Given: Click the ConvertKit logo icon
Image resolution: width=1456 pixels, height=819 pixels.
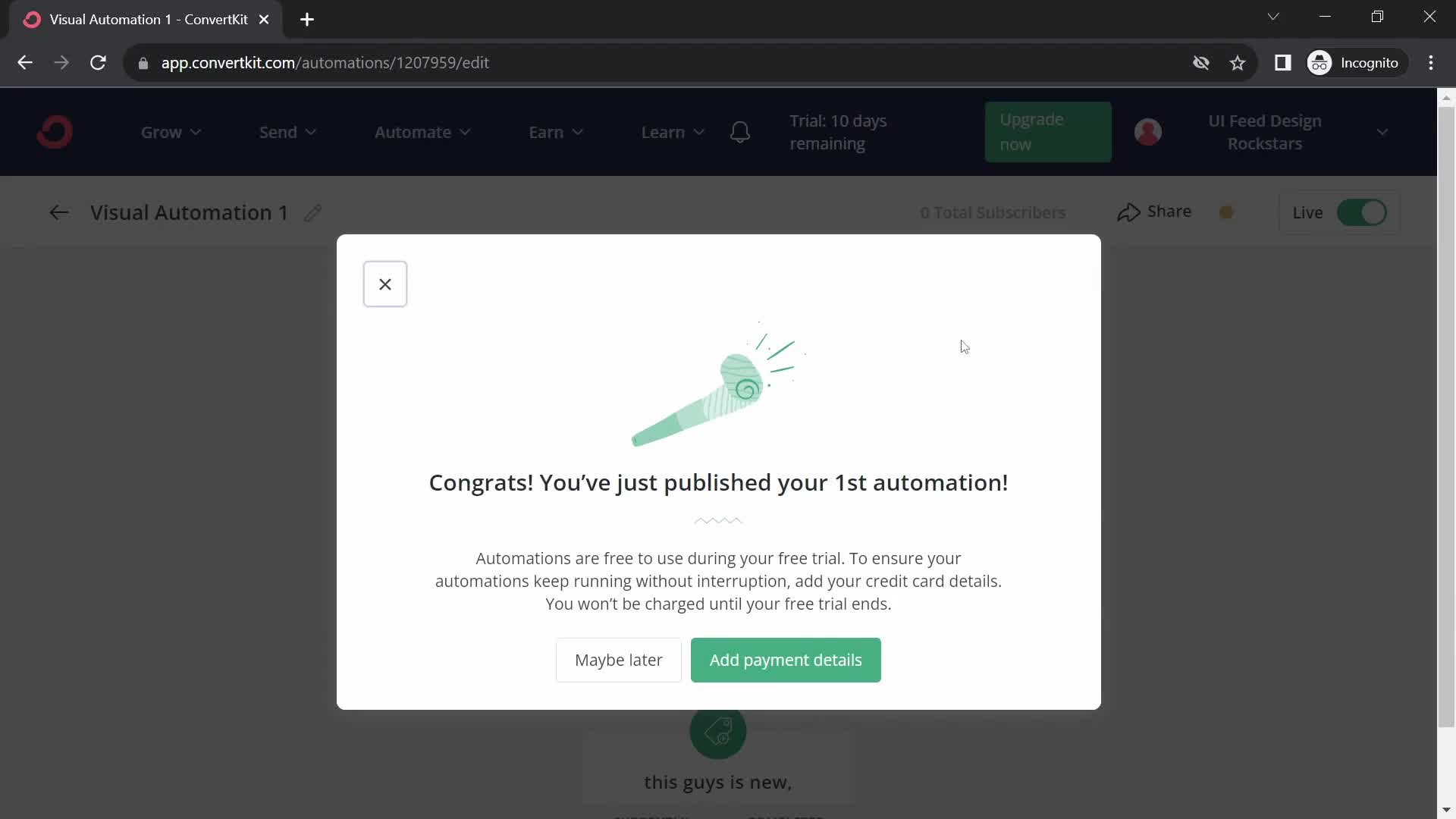Looking at the screenshot, I should [55, 131].
